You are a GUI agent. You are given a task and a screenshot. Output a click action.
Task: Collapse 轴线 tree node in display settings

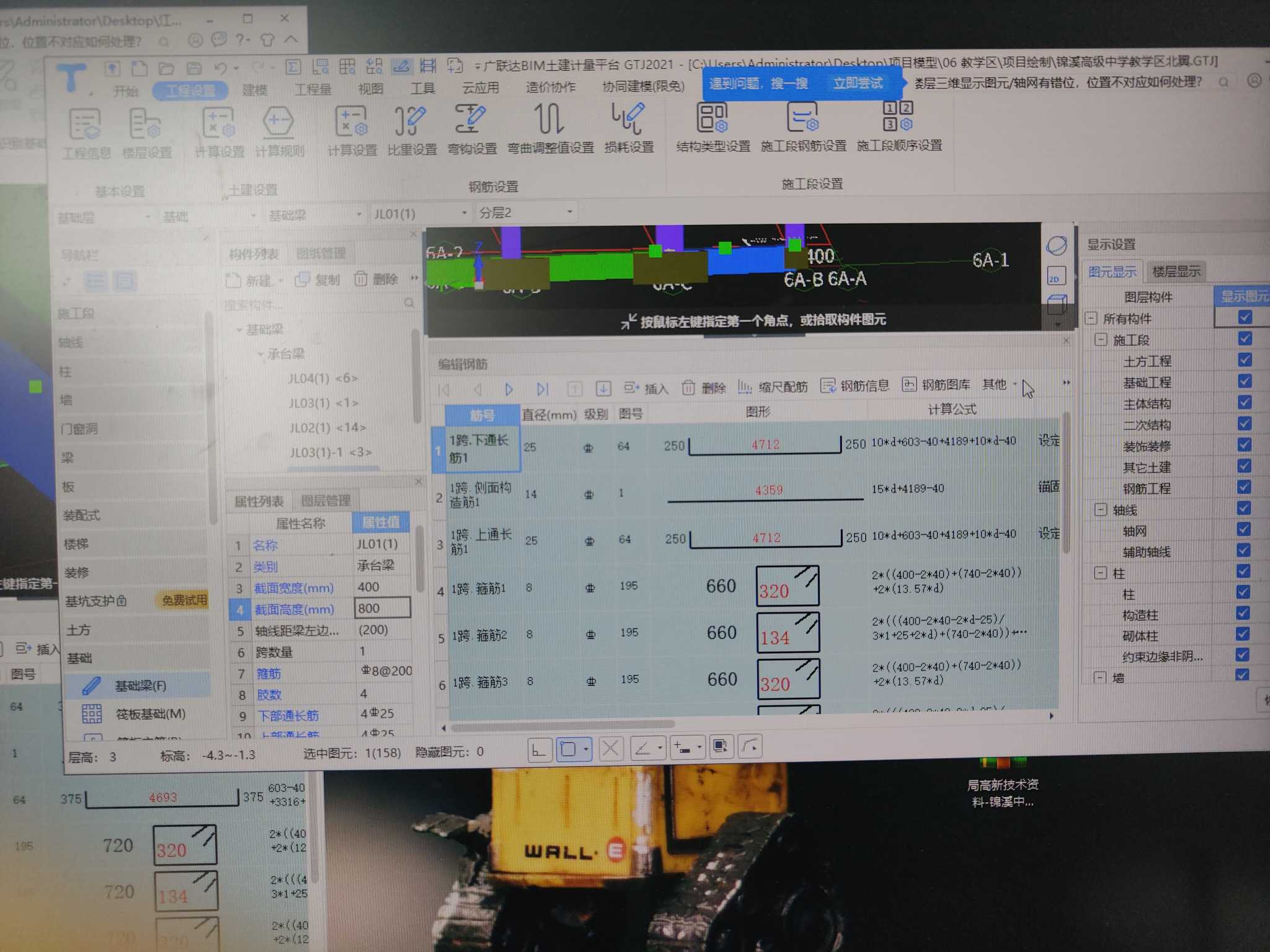tap(1101, 509)
